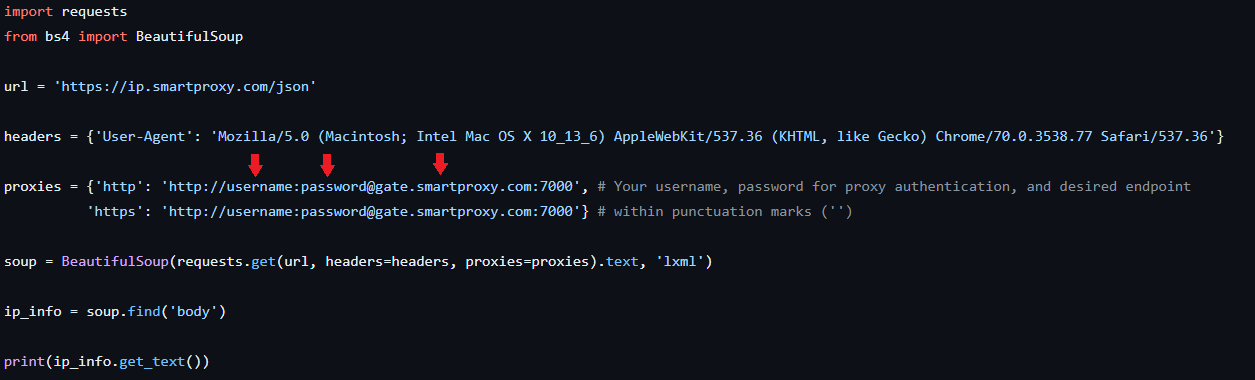
Task: Click the Mozilla/5.0 user agent string
Action: pos(714,137)
